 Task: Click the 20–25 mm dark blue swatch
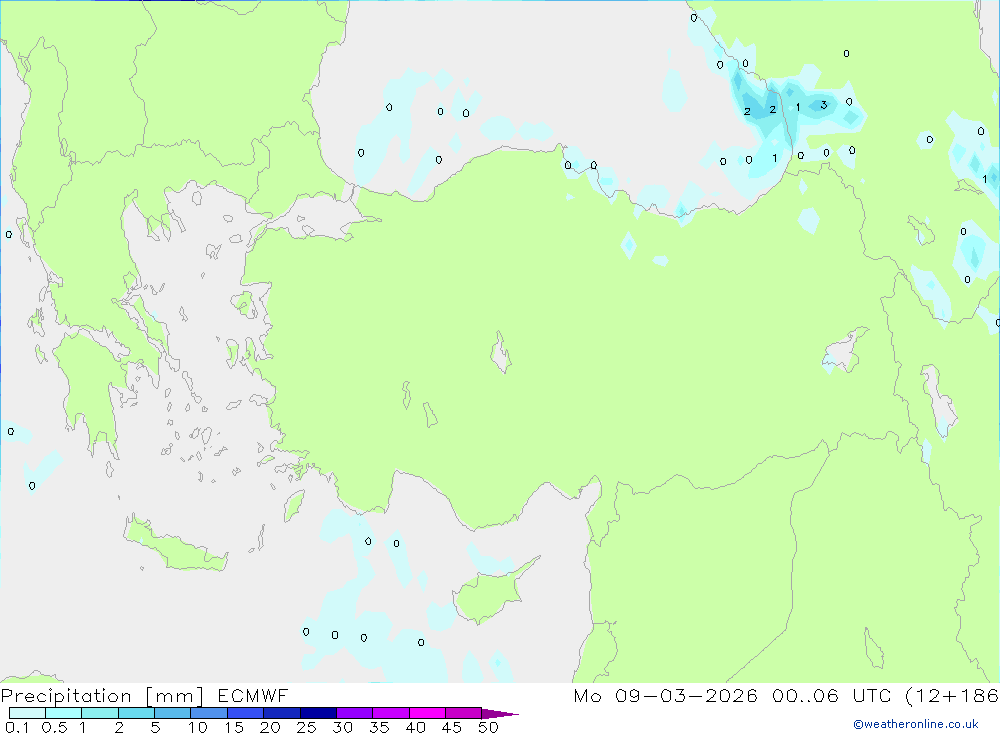[282, 713]
